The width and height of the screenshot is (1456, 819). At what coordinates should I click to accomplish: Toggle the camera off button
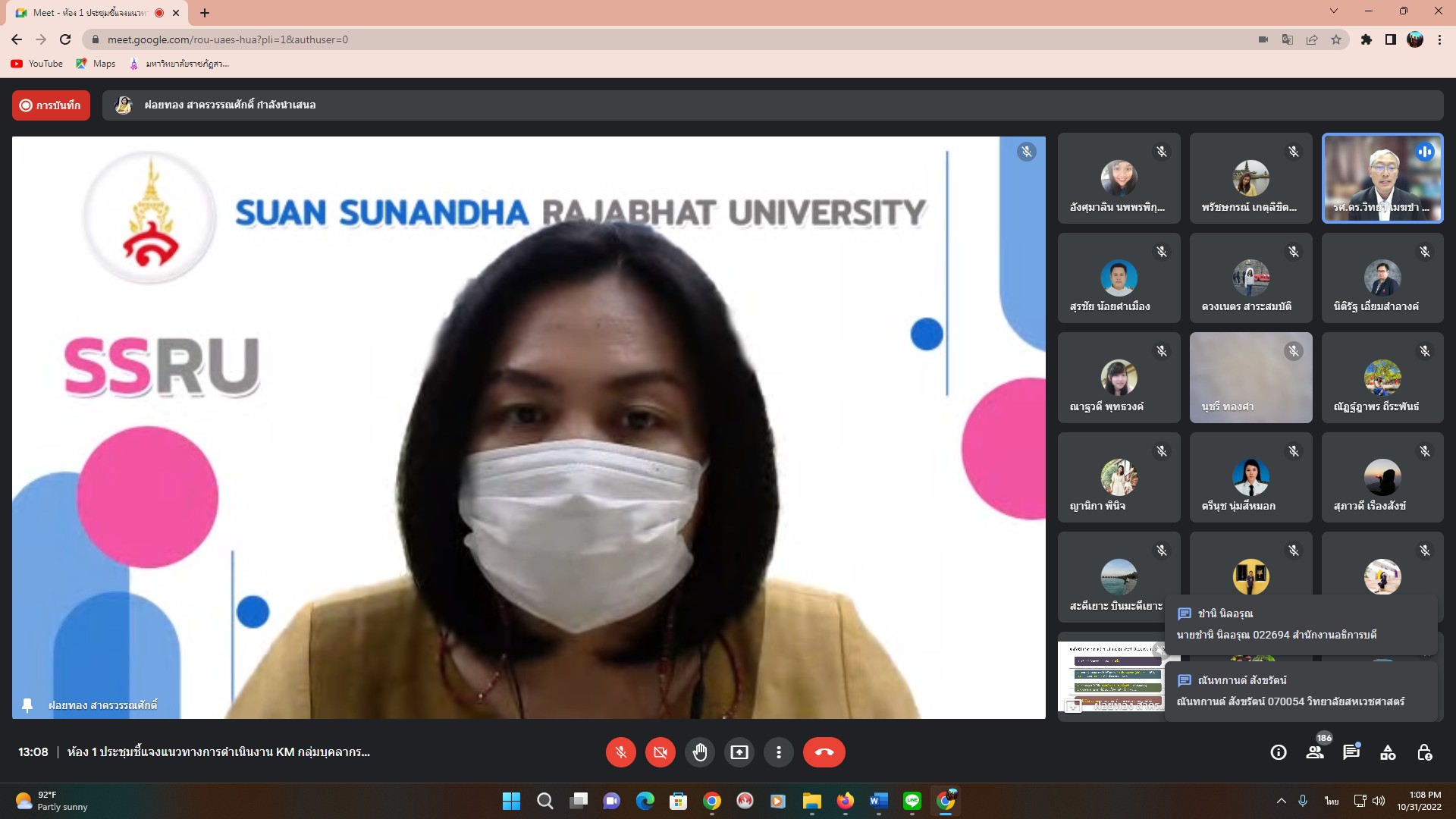pyautogui.click(x=660, y=752)
